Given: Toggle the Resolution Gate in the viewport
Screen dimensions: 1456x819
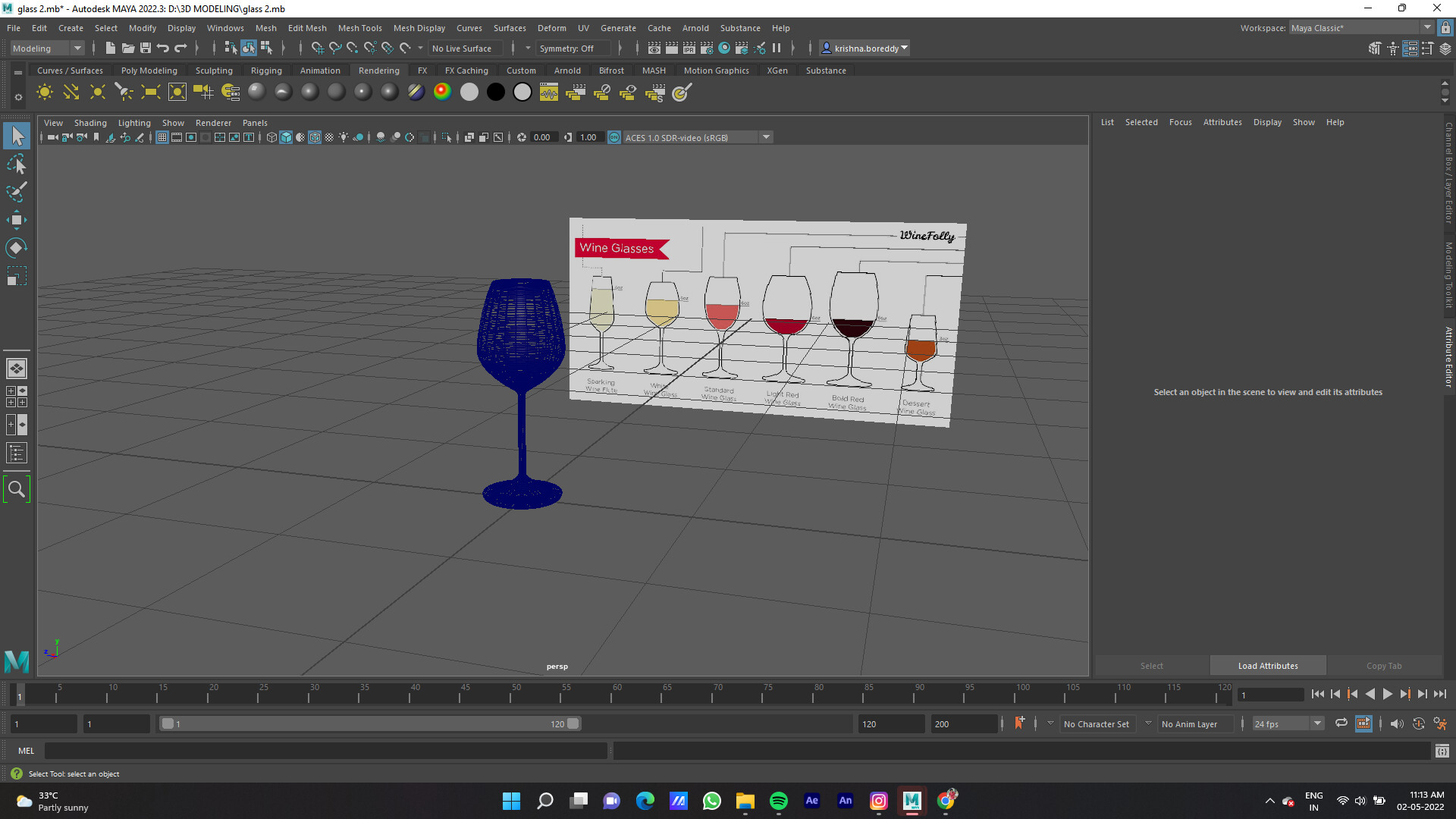Looking at the screenshot, I should [190, 137].
